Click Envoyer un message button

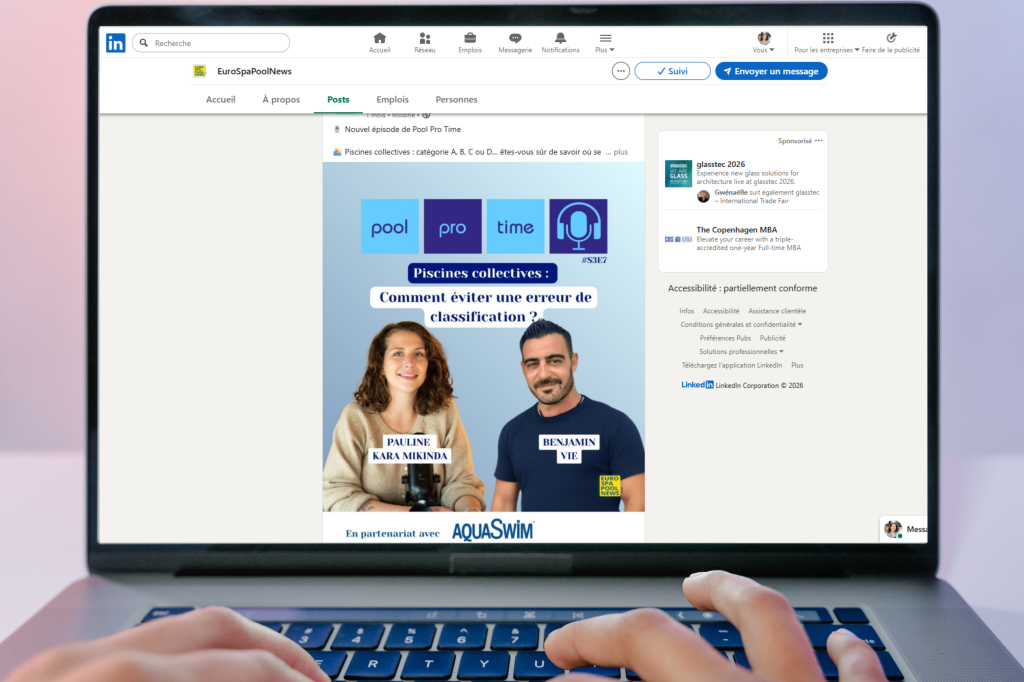point(771,71)
